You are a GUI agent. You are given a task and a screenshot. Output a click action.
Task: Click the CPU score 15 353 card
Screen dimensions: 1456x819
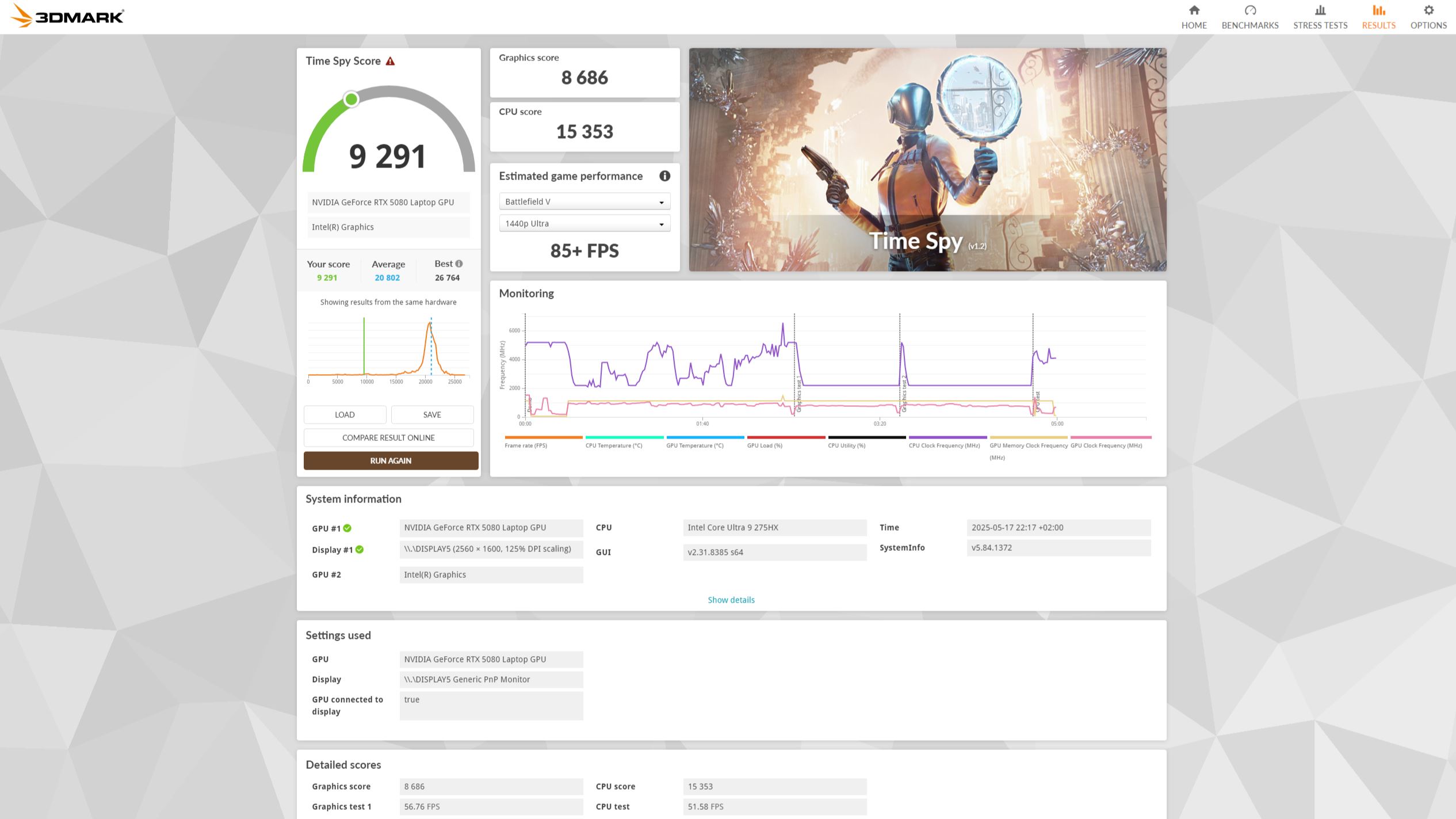[584, 127]
